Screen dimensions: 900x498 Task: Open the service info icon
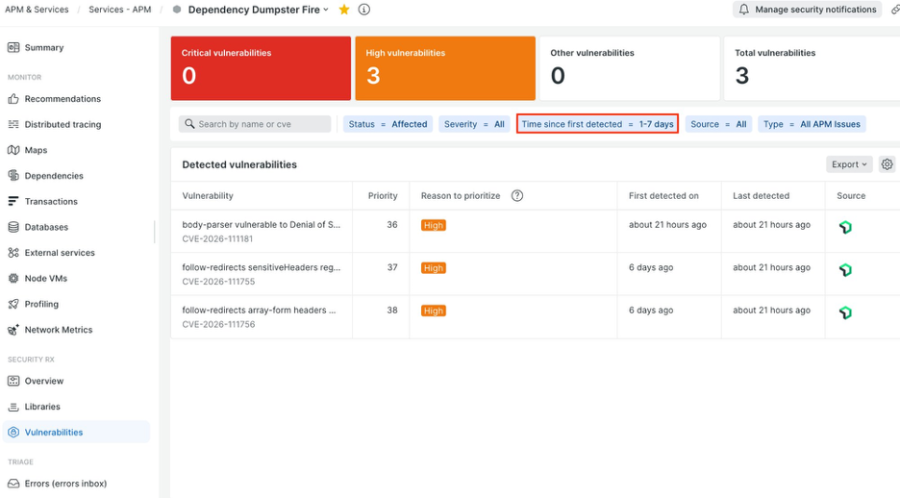tap(364, 9)
